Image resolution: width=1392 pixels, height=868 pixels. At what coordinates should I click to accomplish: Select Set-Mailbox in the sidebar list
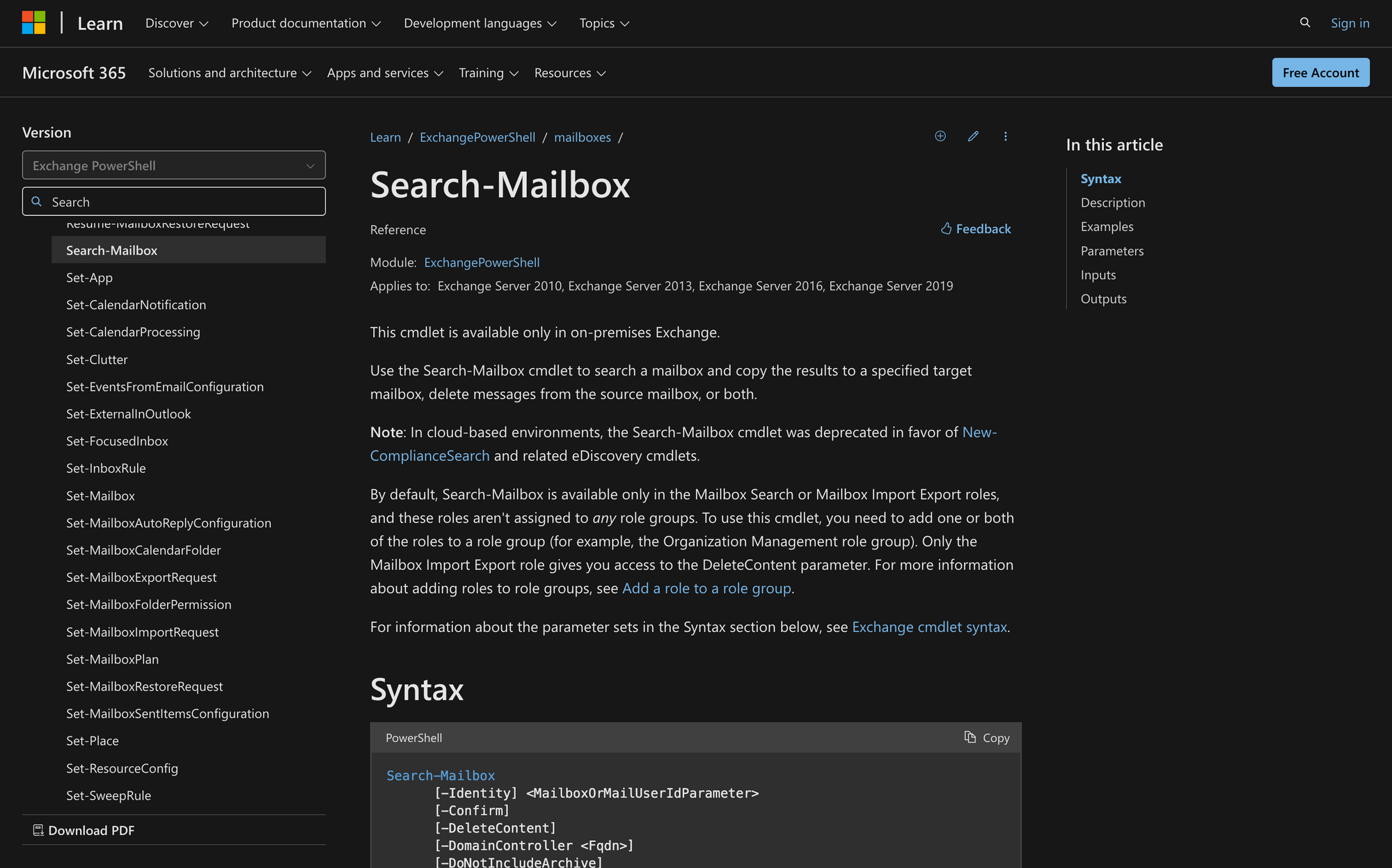(x=101, y=496)
